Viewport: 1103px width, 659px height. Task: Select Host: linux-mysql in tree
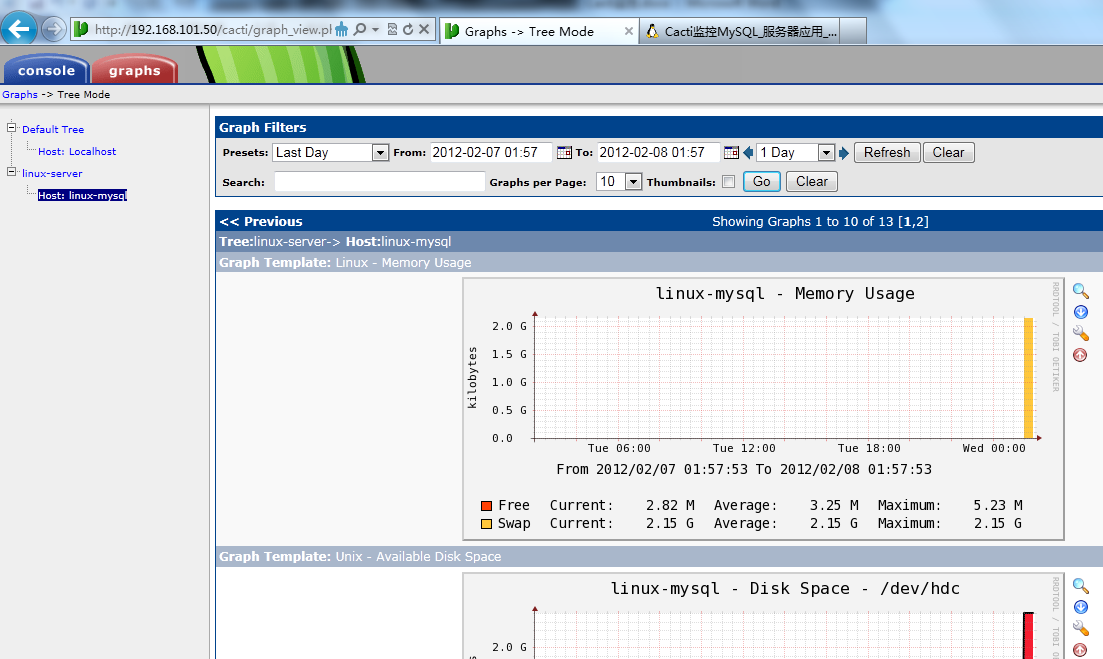click(x=82, y=195)
